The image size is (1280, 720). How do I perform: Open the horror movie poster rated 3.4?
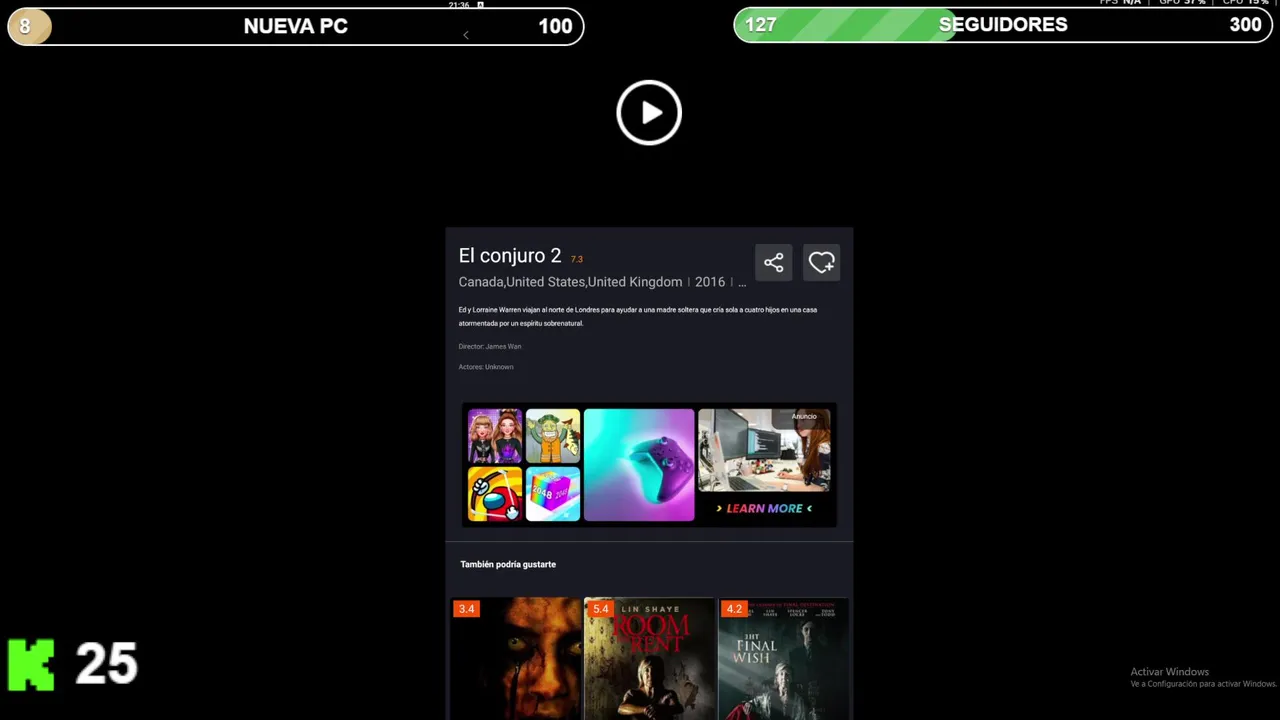[516, 658]
